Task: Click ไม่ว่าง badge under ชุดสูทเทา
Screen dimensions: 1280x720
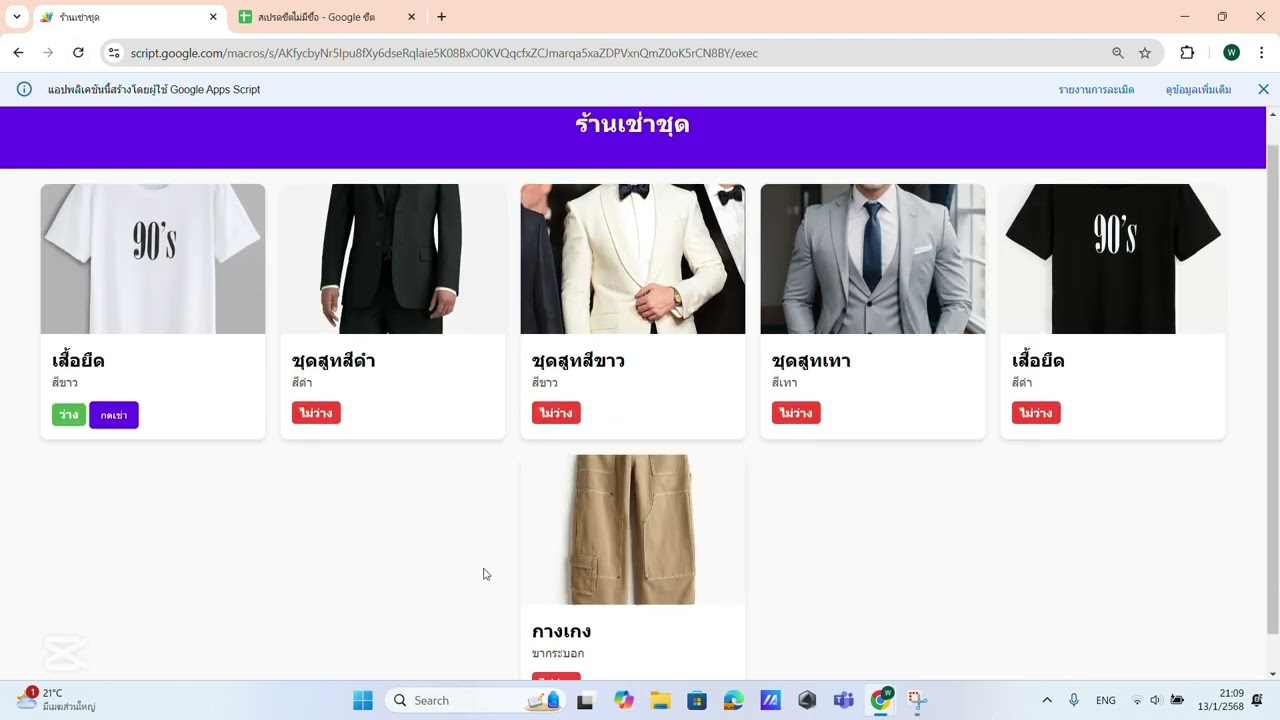Action: (796, 413)
